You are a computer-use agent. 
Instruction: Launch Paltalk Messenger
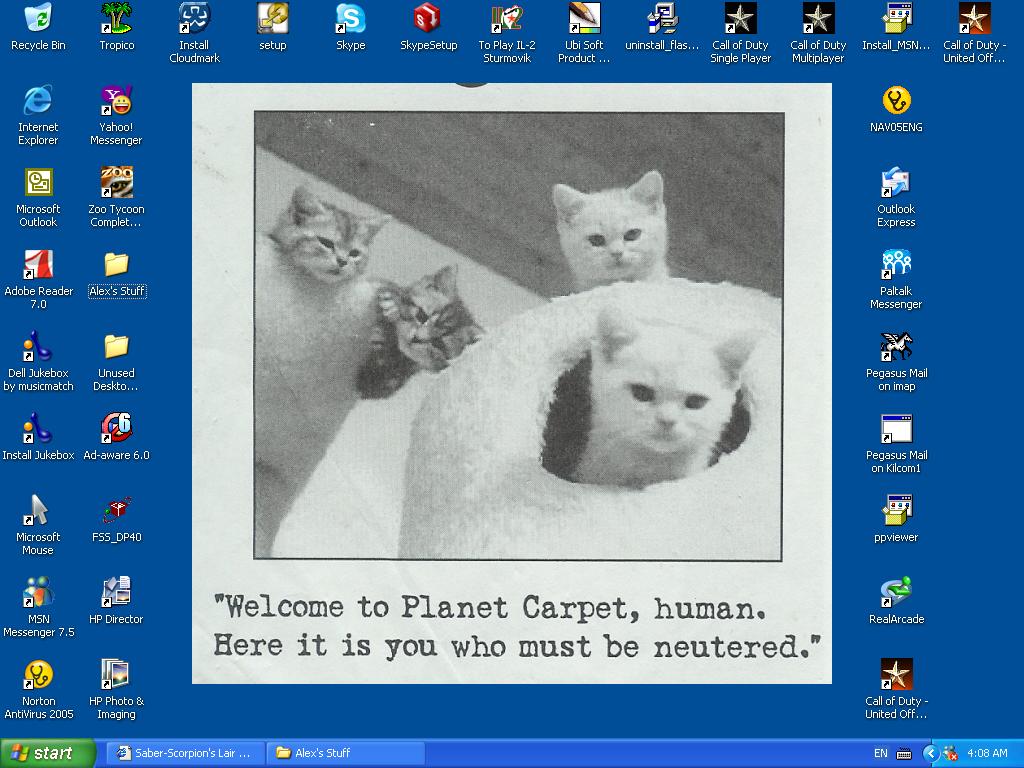coord(896,263)
